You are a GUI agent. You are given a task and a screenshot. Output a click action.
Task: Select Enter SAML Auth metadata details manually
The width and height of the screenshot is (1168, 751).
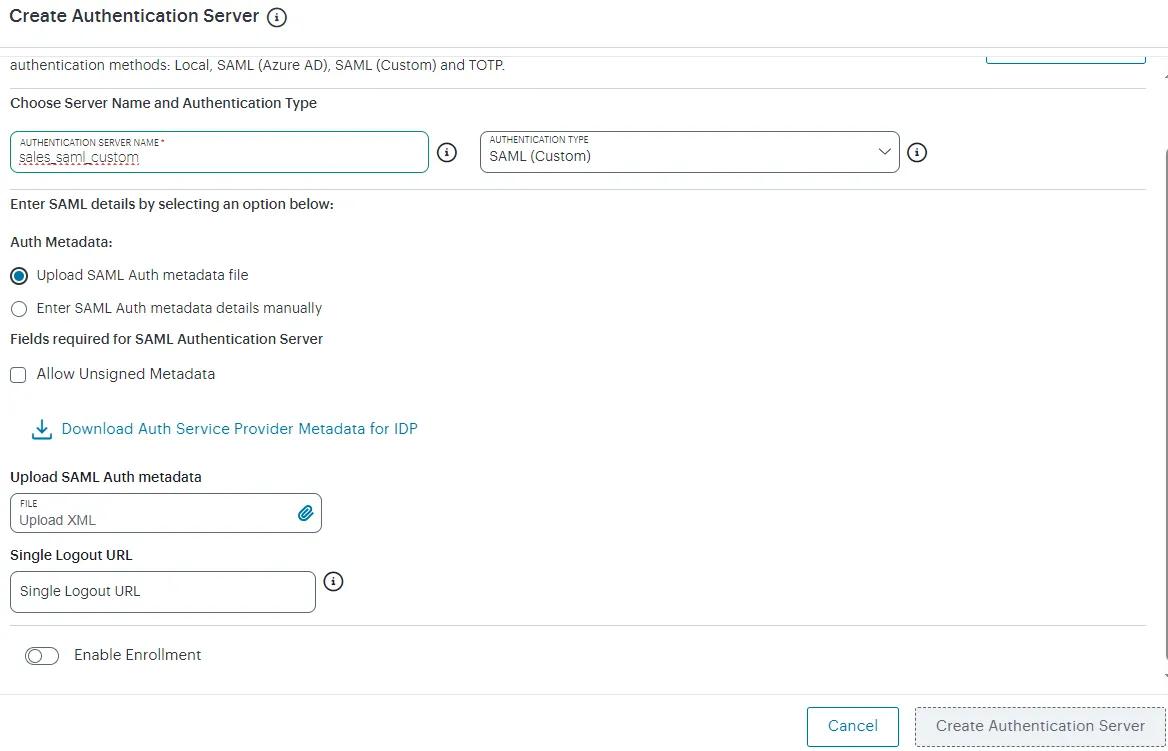pyautogui.click(x=19, y=308)
